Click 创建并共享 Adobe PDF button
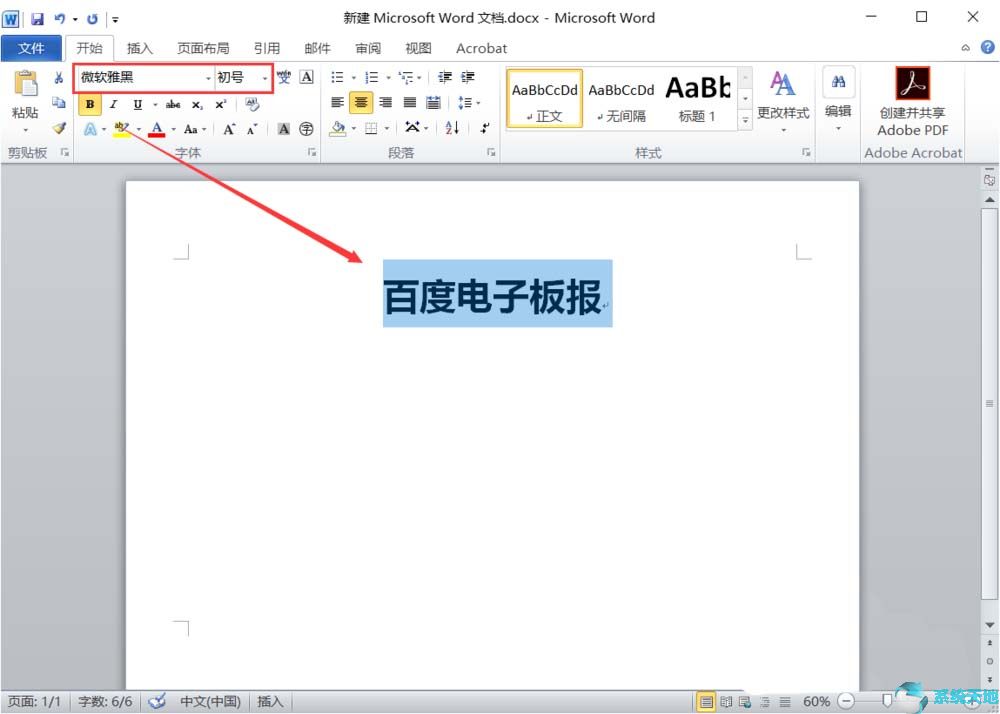Viewport: 1000px width, 714px height. coord(913,102)
